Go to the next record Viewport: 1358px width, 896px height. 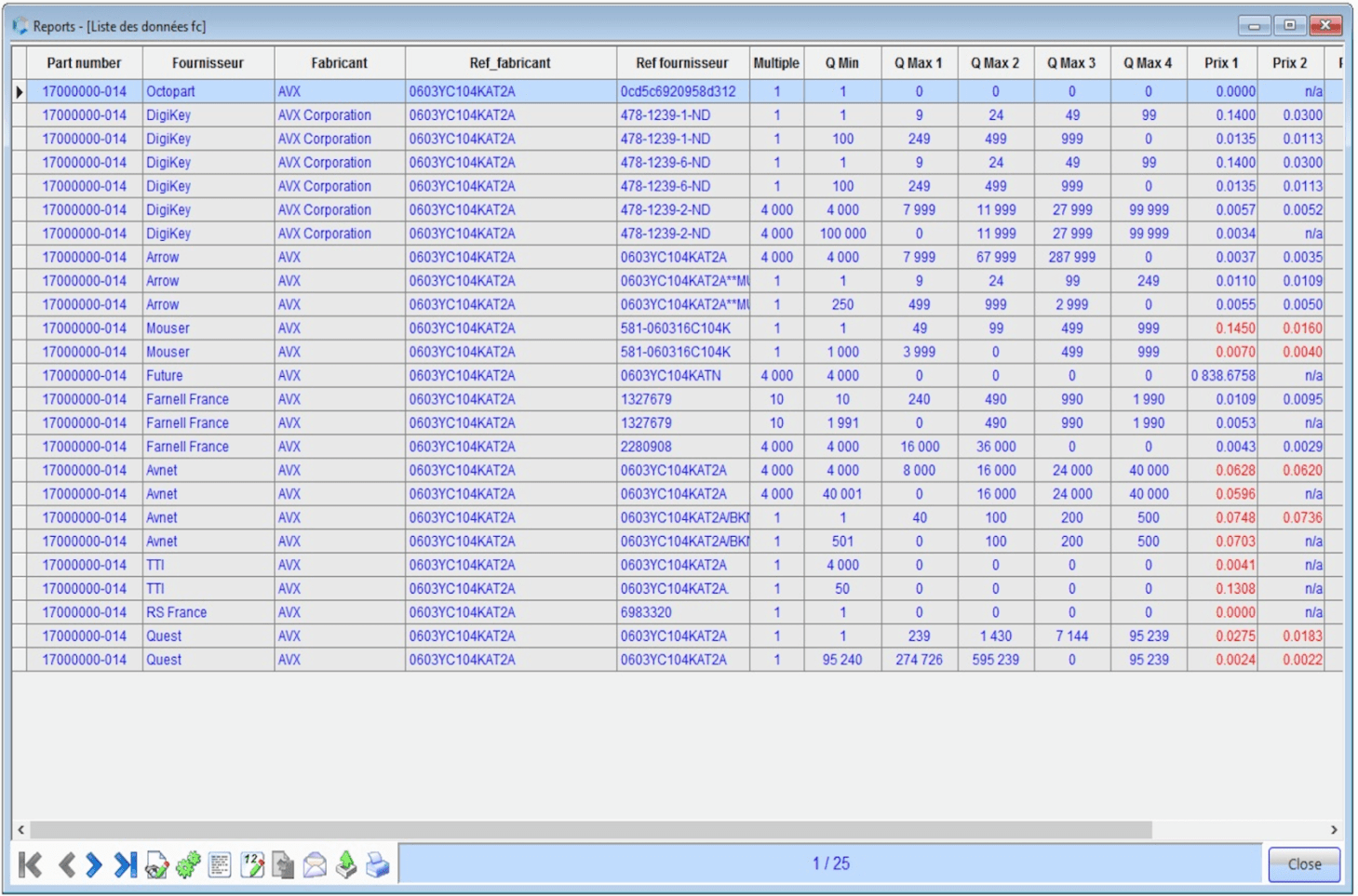coord(94,864)
